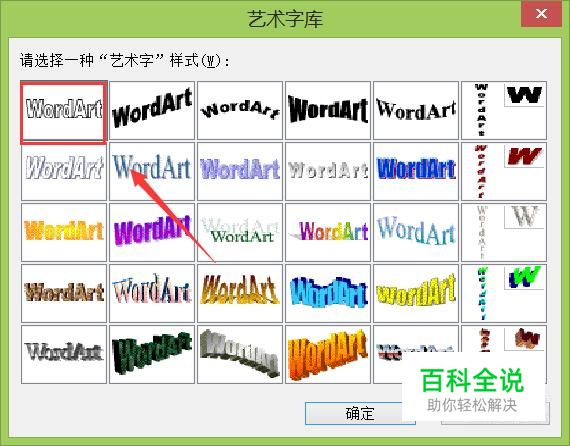
Task: Select the light blue tilted serif WordArt
Action: click(416, 233)
